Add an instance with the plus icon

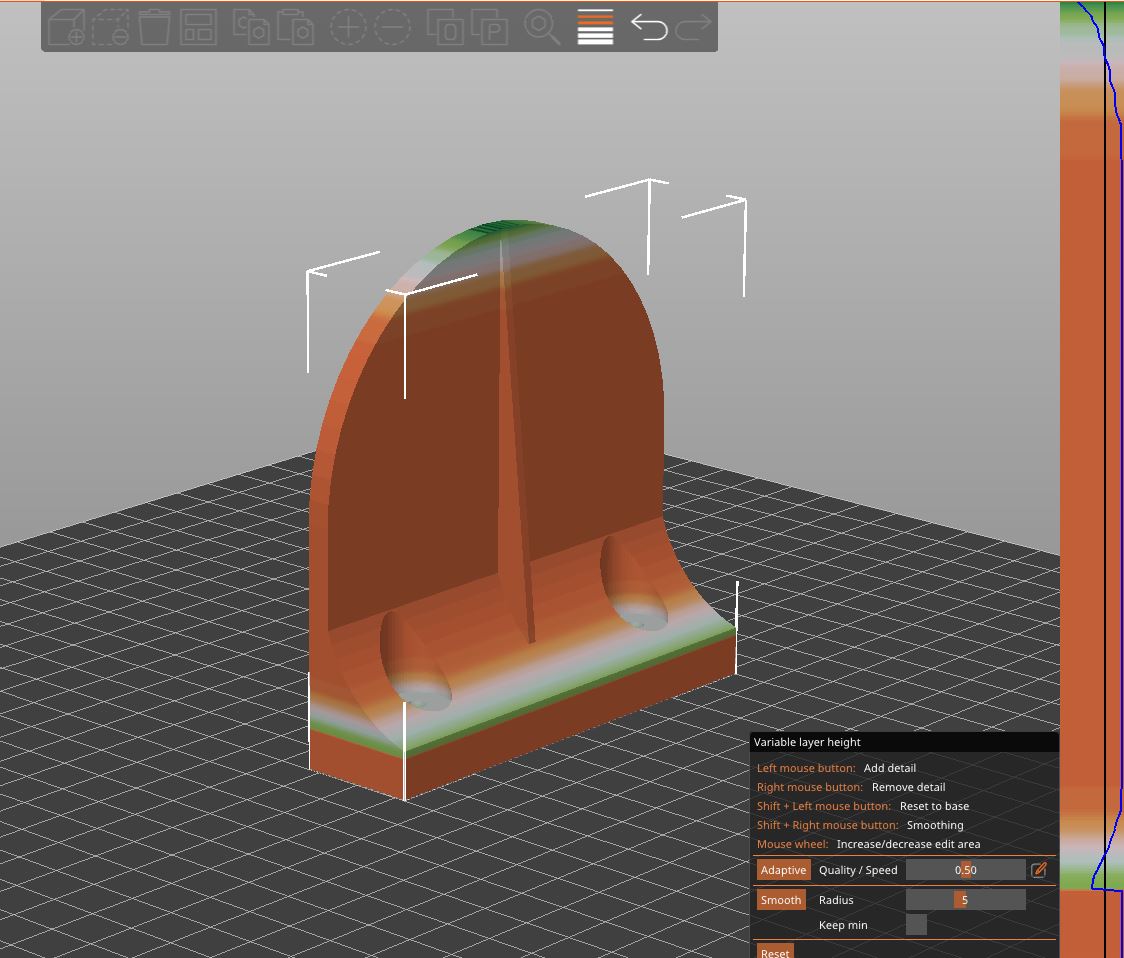[x=348, y=27]
